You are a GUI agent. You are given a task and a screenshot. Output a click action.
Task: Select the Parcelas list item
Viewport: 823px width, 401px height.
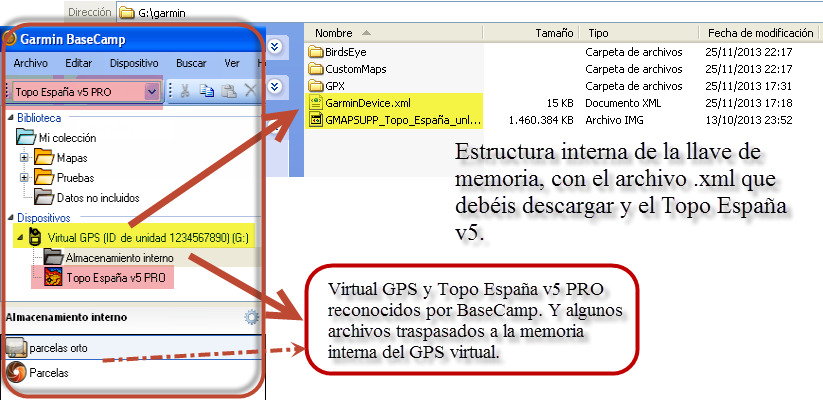(49, 373)
